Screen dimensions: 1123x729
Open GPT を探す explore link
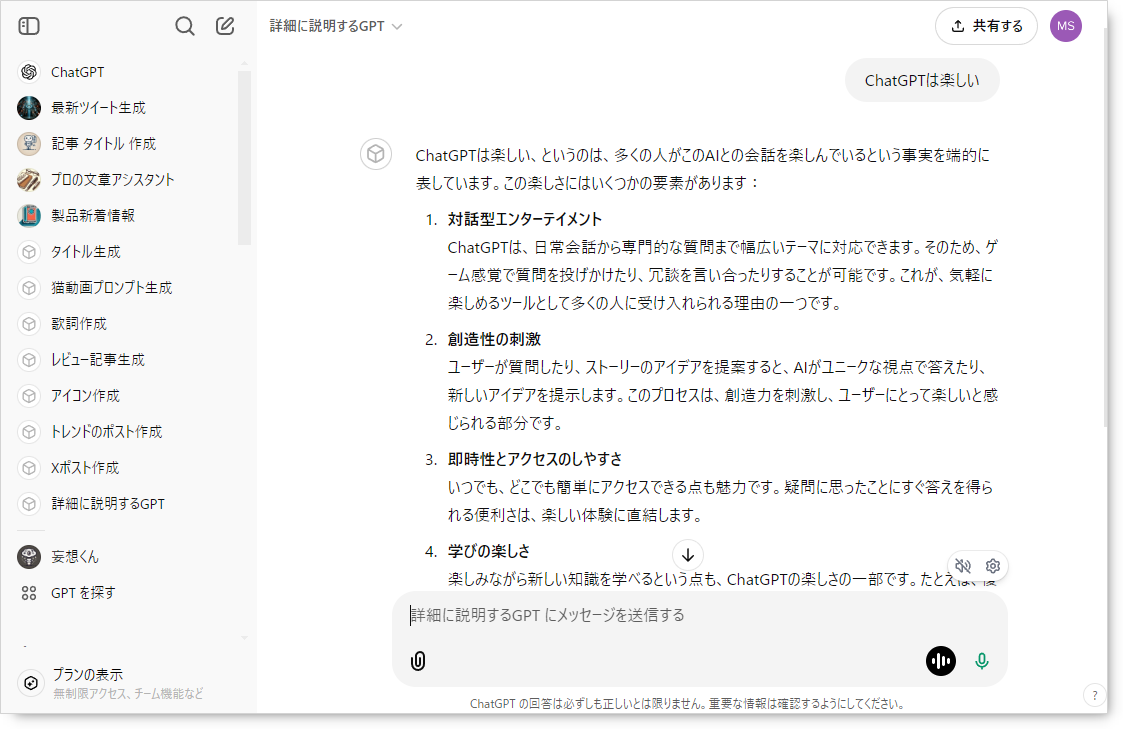(x=83, y=593)
